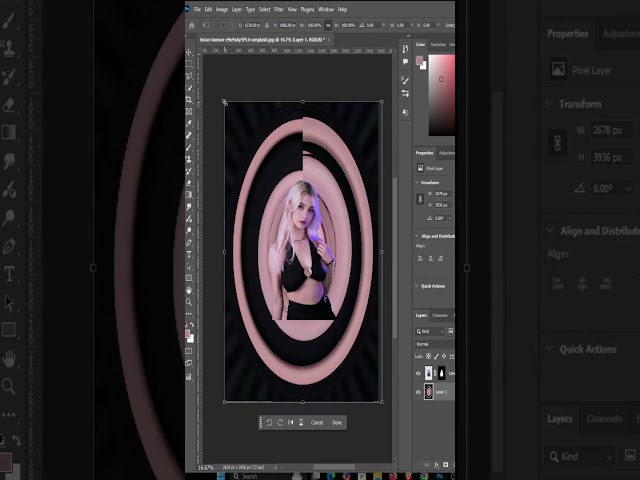Screen dimensions: 640x480
Task: Open the Comments panel icon
Action: pos(405,62)
